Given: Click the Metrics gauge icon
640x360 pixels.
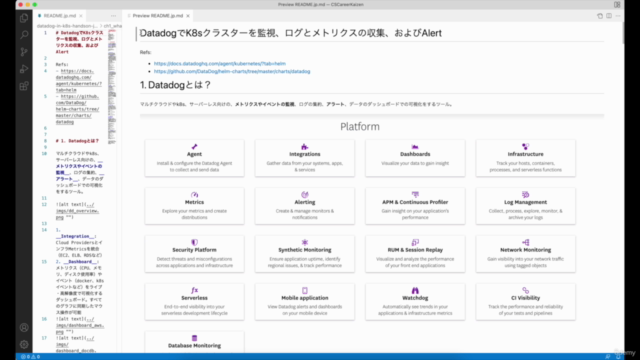Looking at the screenshot, I should pyautogui.click(x=194, y=195).
